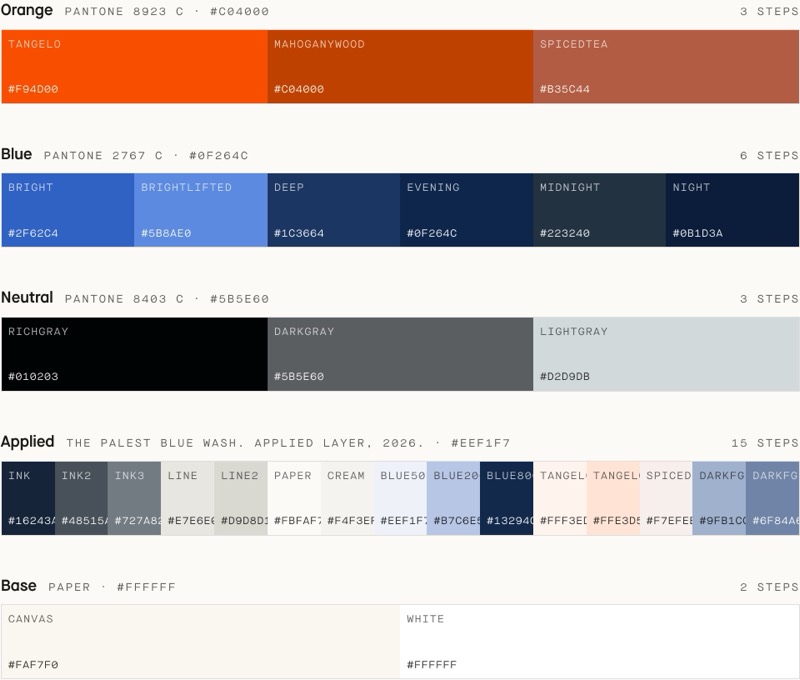The width and height of the screenshot is (800, 680).
Task: Choose the DARKFG swatch #6F84A
Action: coord(772,498)
